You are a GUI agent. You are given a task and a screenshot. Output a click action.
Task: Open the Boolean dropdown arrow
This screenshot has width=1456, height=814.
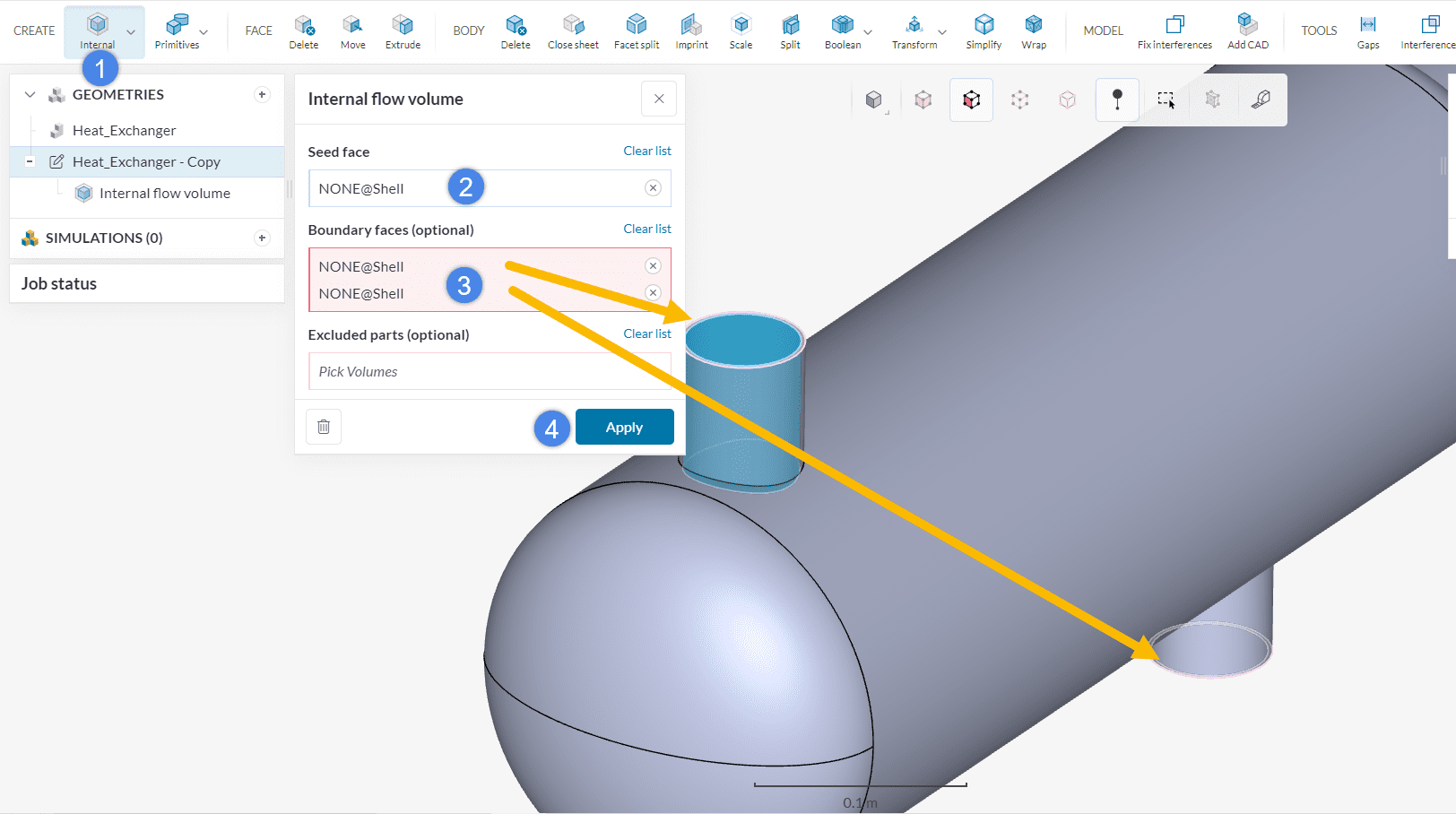(x=868, y=32)
